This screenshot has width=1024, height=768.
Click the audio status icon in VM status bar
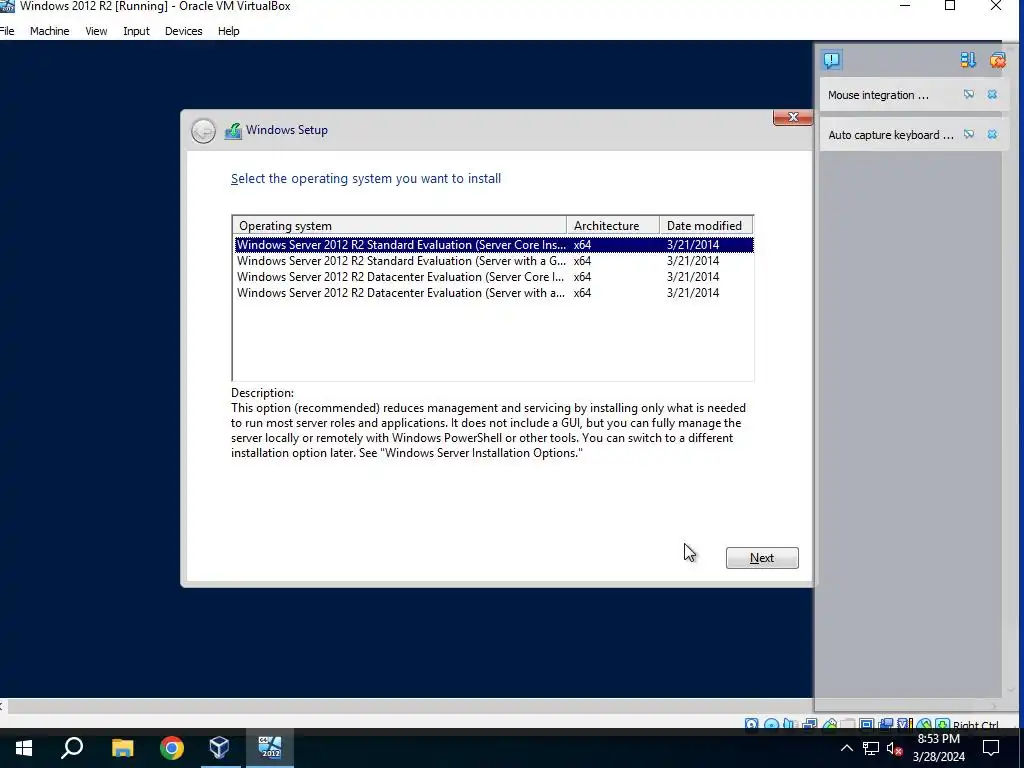[790, 724]
